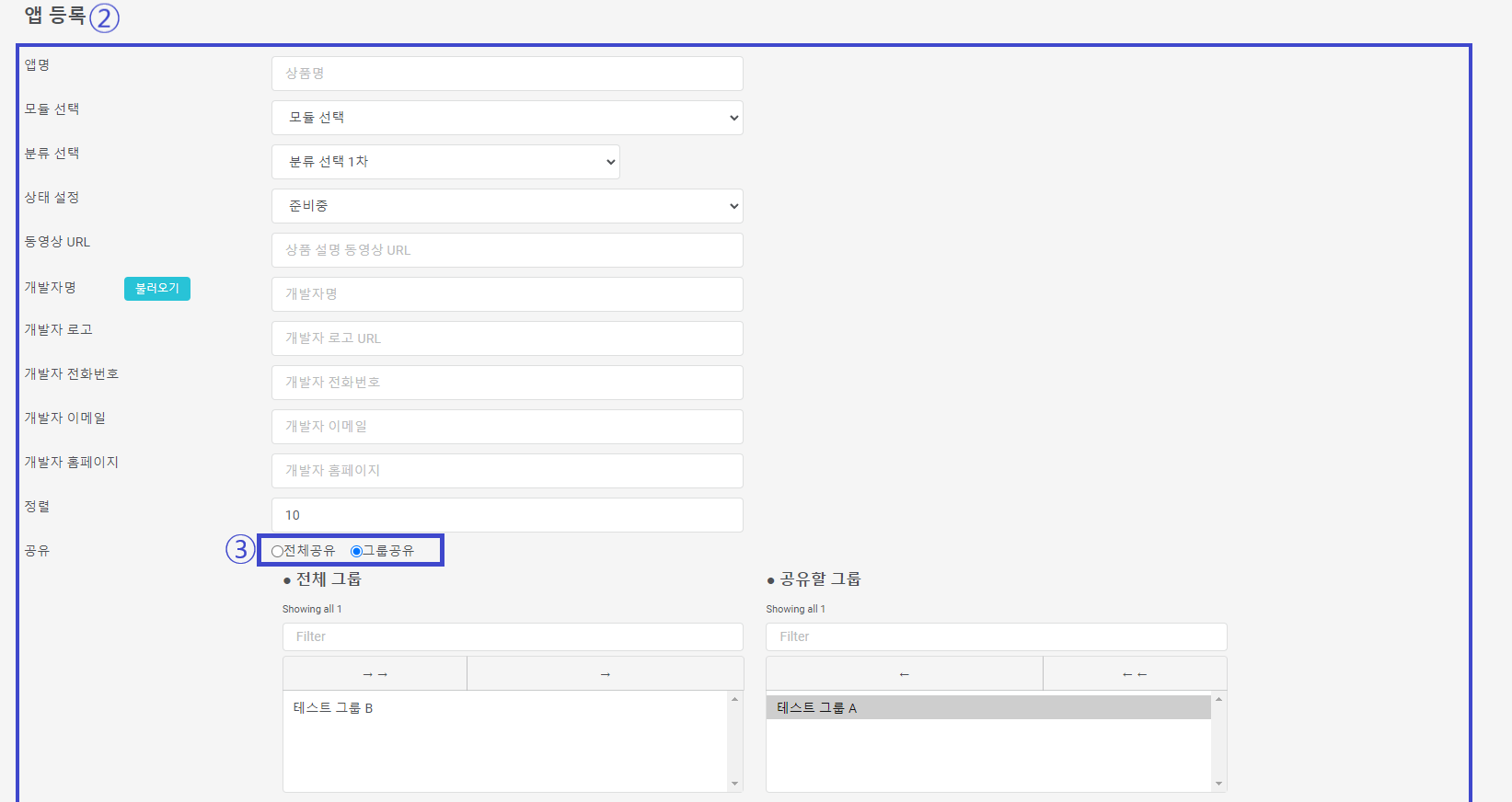Click the 불러오기 button next to 개발자명
This screenshot has width=1512, height=802.
(157, 289)
